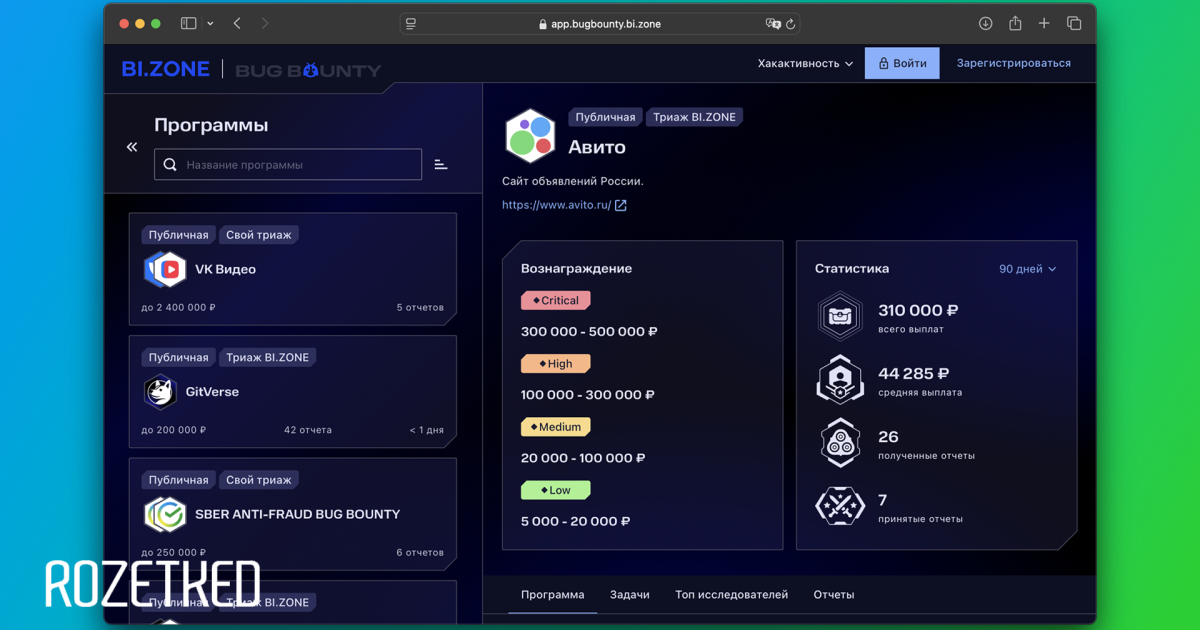1200x630 pixels.
Task: Toggle the Safari sidebar button
Action: coord(188,24)
